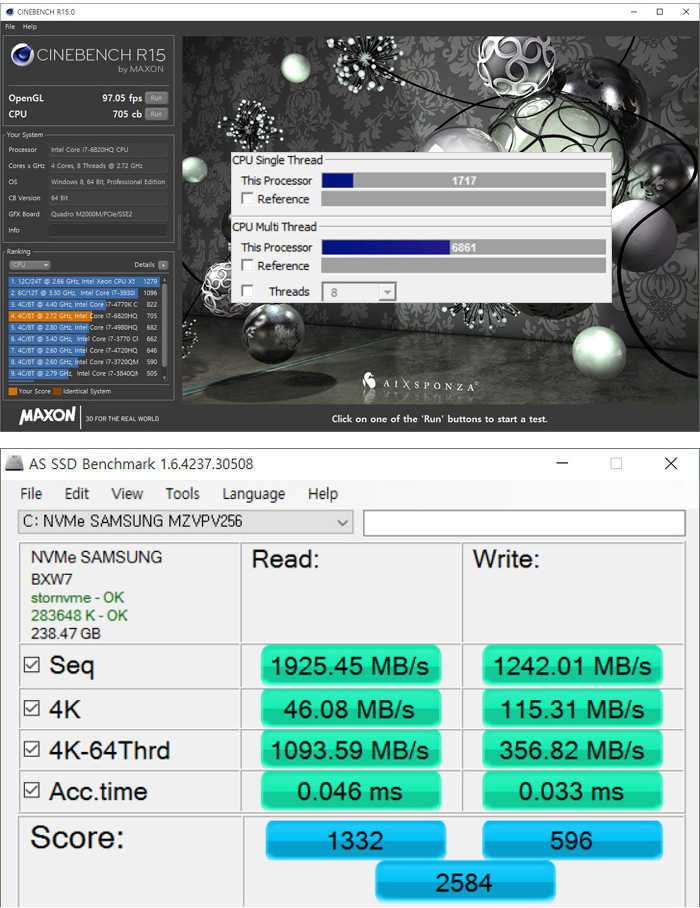Open AS SSD Tools menu
700x908 pixels.
pos(182,494)
